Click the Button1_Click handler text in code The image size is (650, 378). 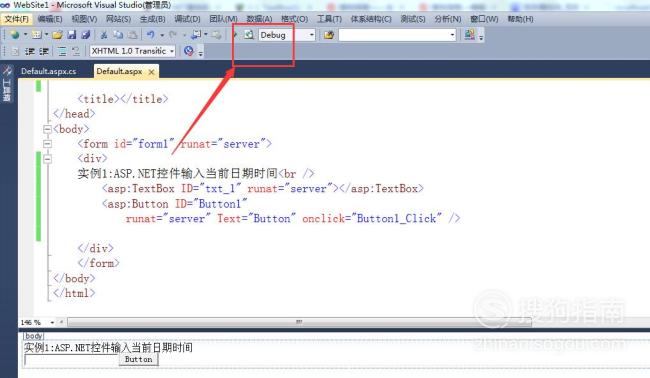396,218
